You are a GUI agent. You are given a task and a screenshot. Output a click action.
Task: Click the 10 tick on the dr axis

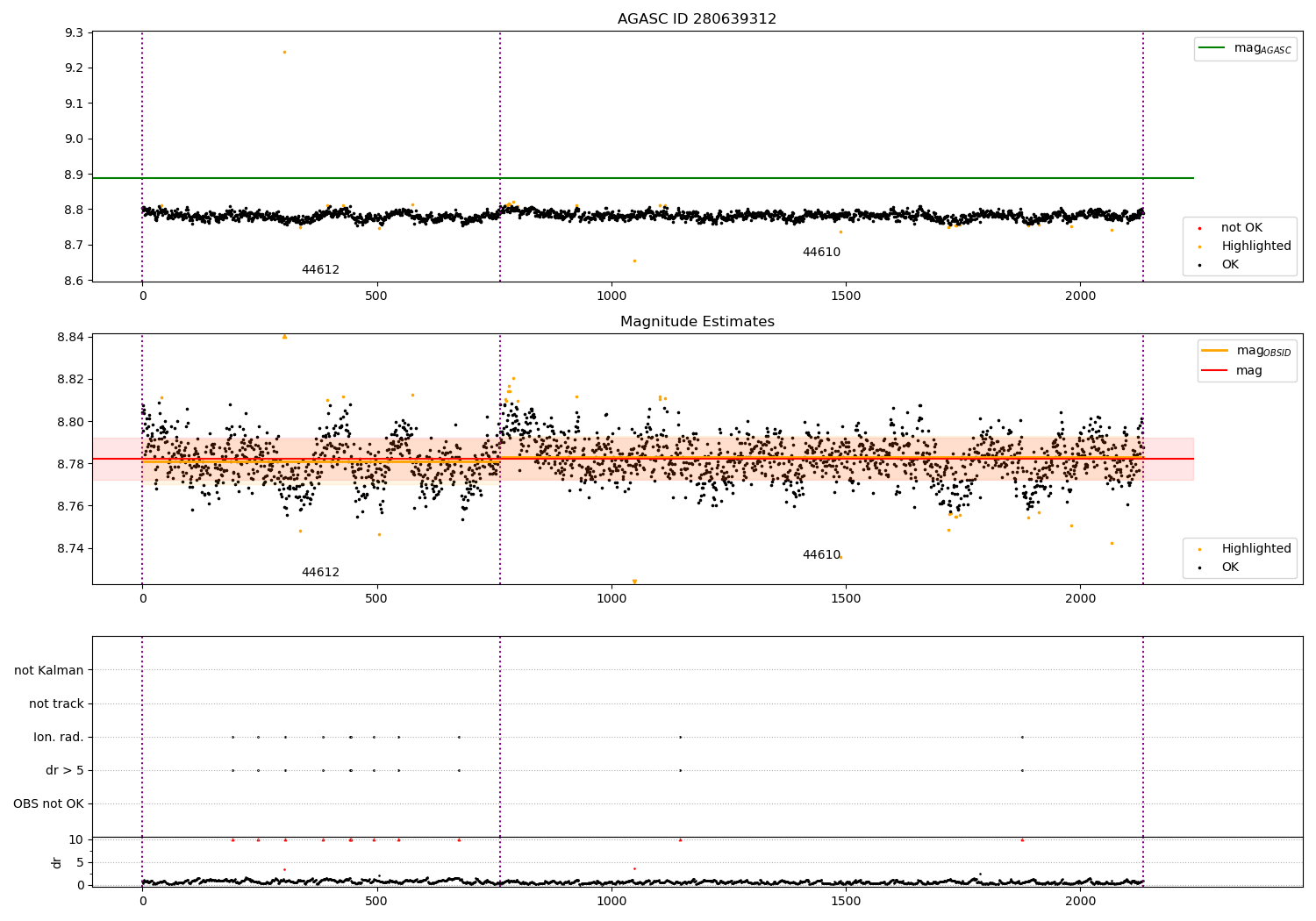click(75, 839)
